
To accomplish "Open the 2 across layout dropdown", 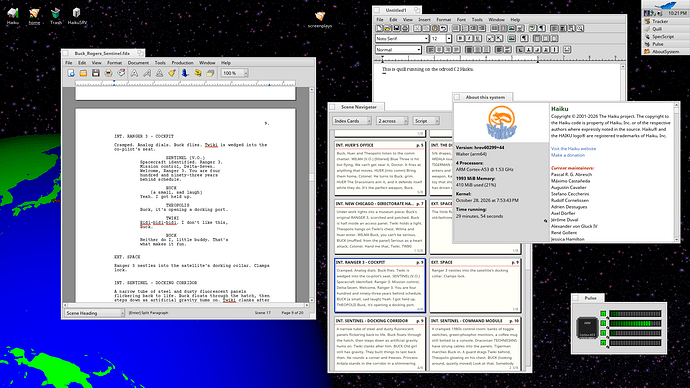I will pos(392,121).
